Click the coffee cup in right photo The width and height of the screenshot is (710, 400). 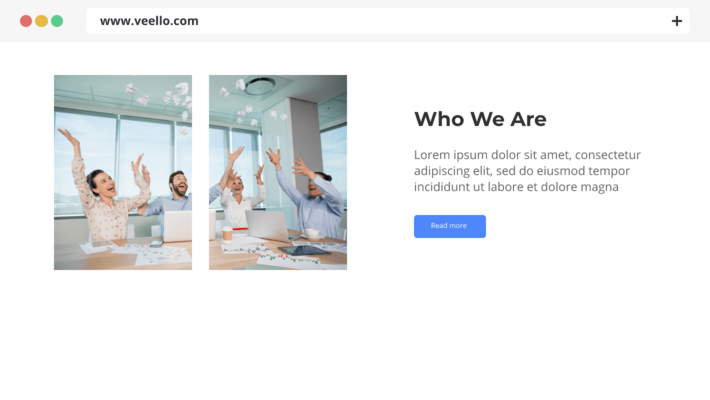(227, 233)
